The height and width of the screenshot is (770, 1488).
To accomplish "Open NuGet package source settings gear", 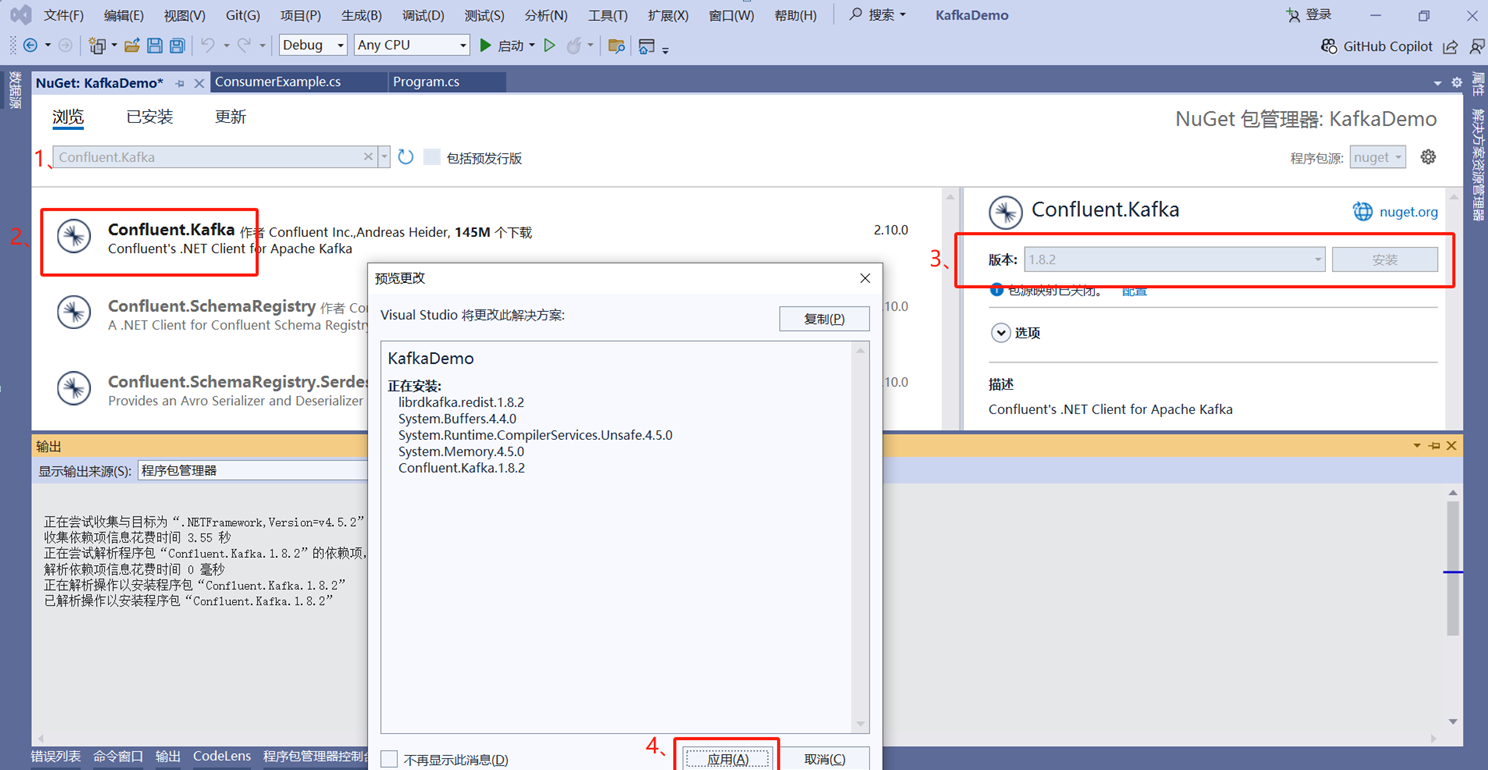I will click(x=1428, y=157).
